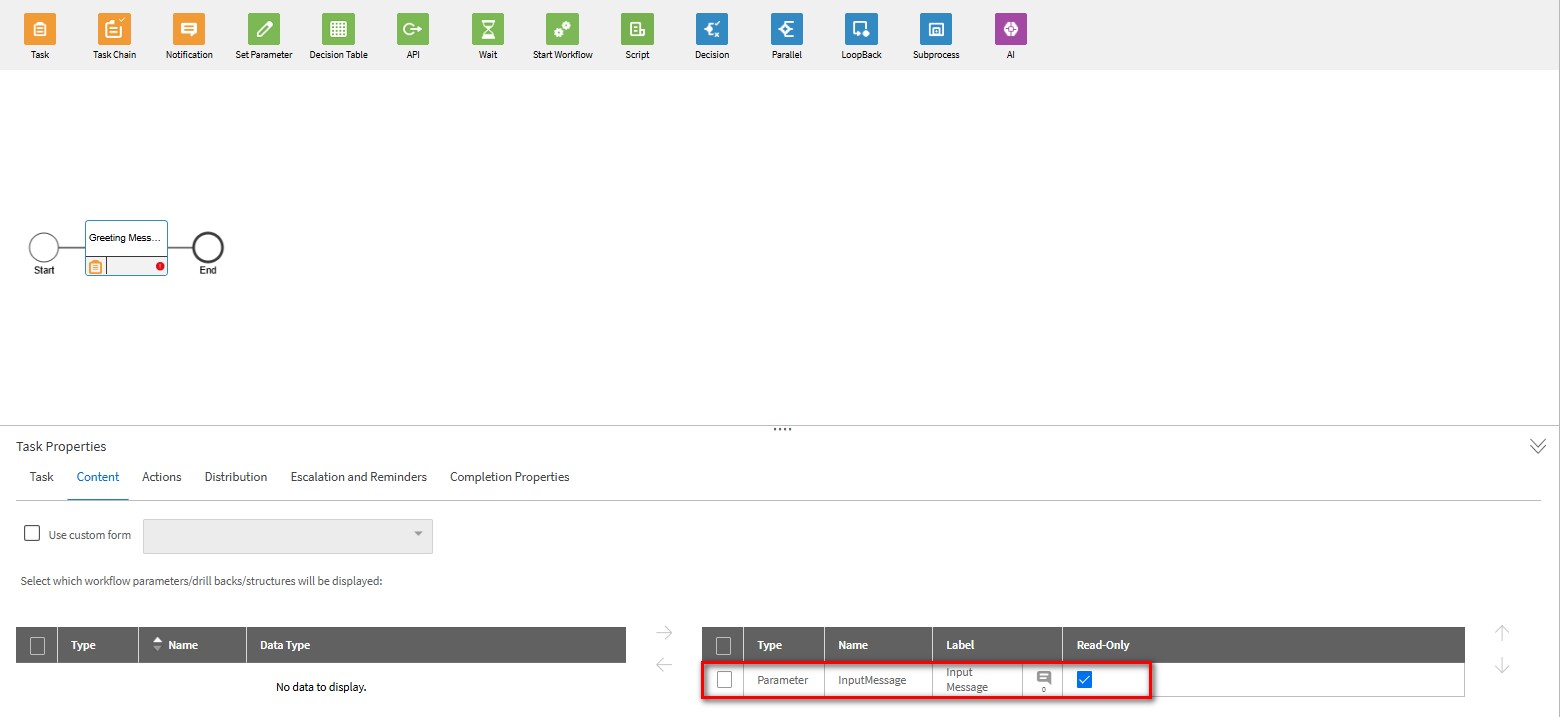Click the Set Parameter pencil icon
This screenshot has height=717, width=1560.
[264, 29]
